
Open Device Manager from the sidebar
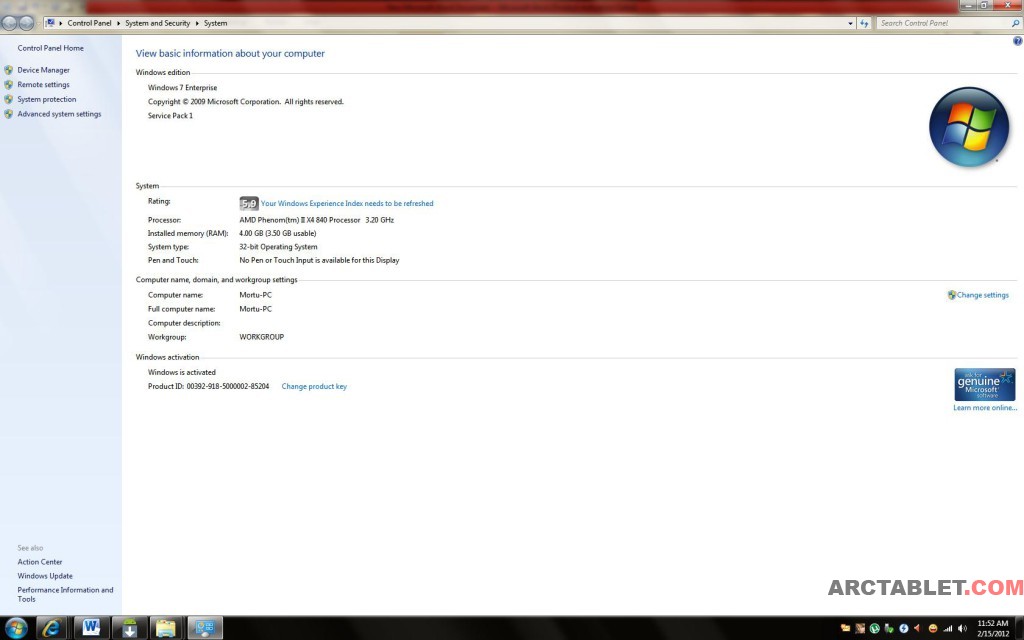pos(43,70)
